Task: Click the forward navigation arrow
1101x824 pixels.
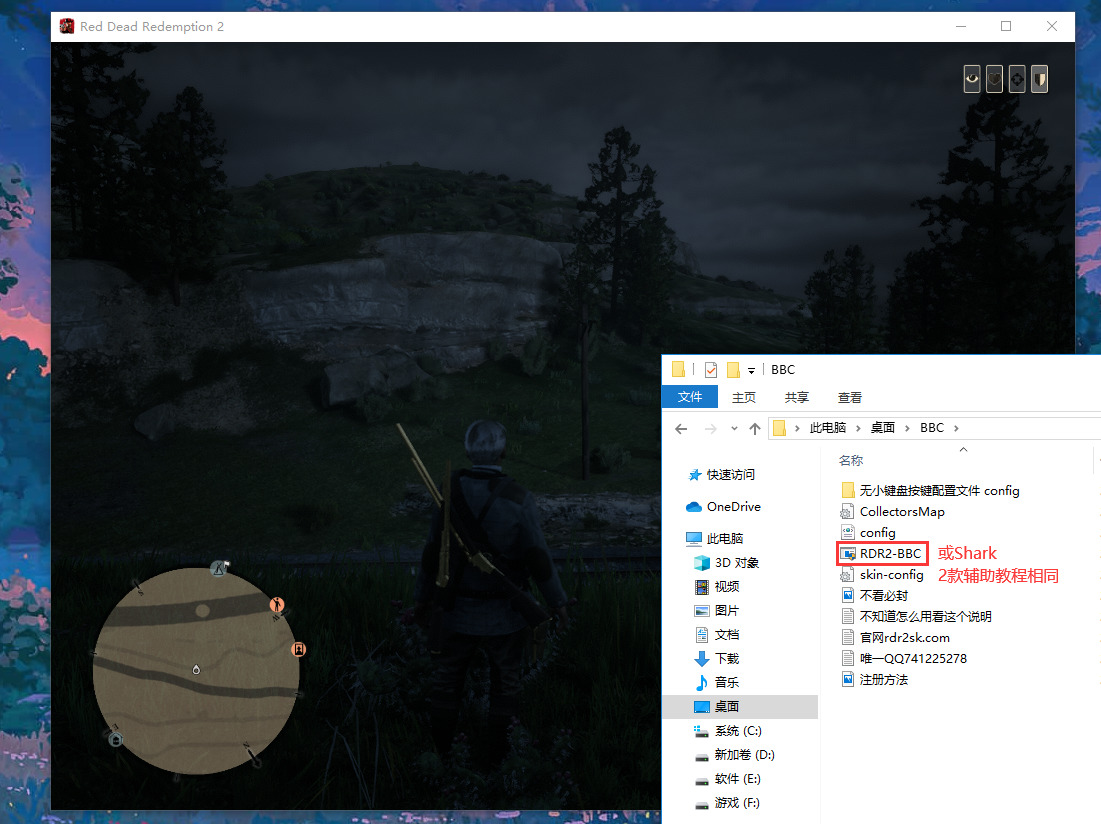Action: coord(711,428)
